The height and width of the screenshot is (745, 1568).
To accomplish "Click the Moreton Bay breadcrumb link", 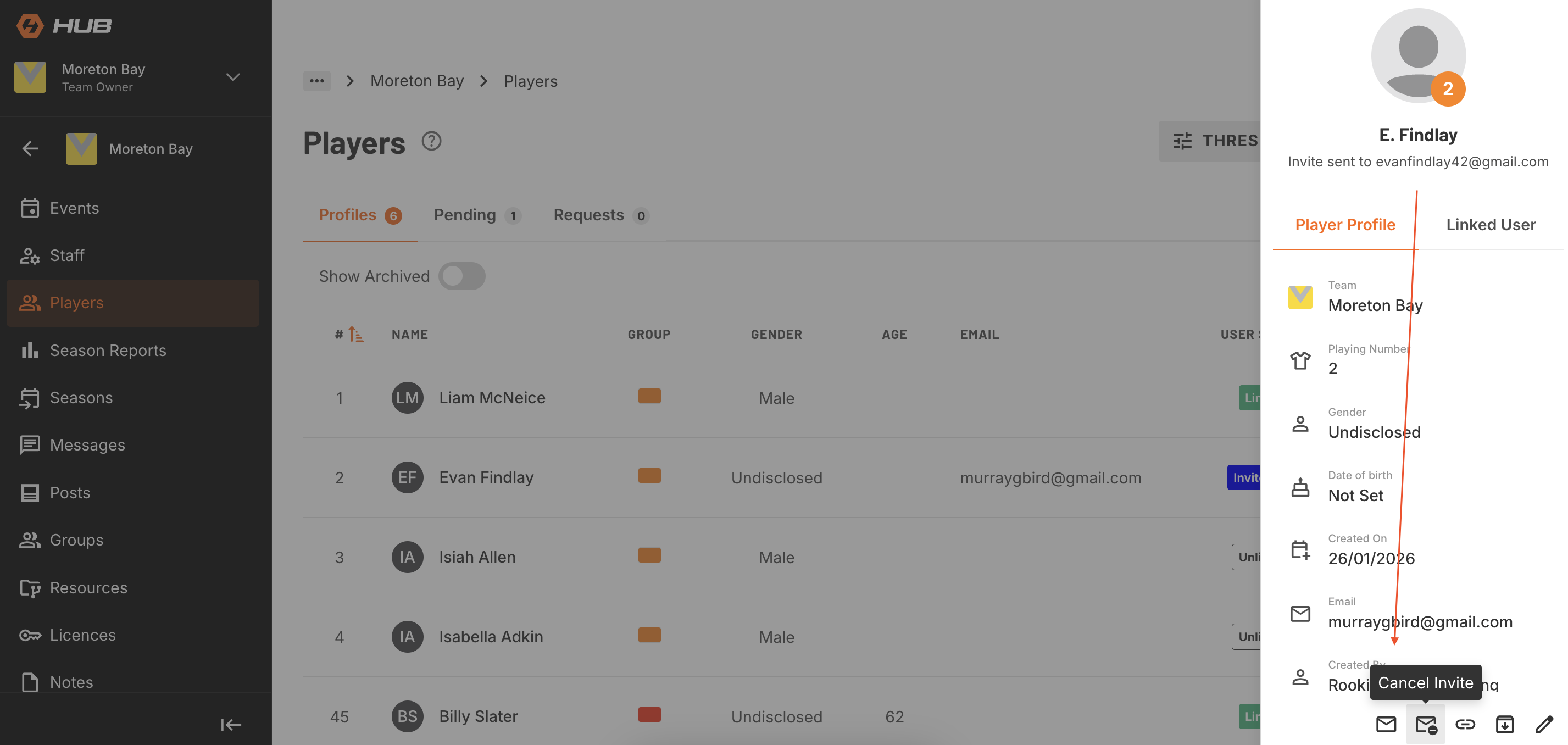I will [x=417, y=81].
